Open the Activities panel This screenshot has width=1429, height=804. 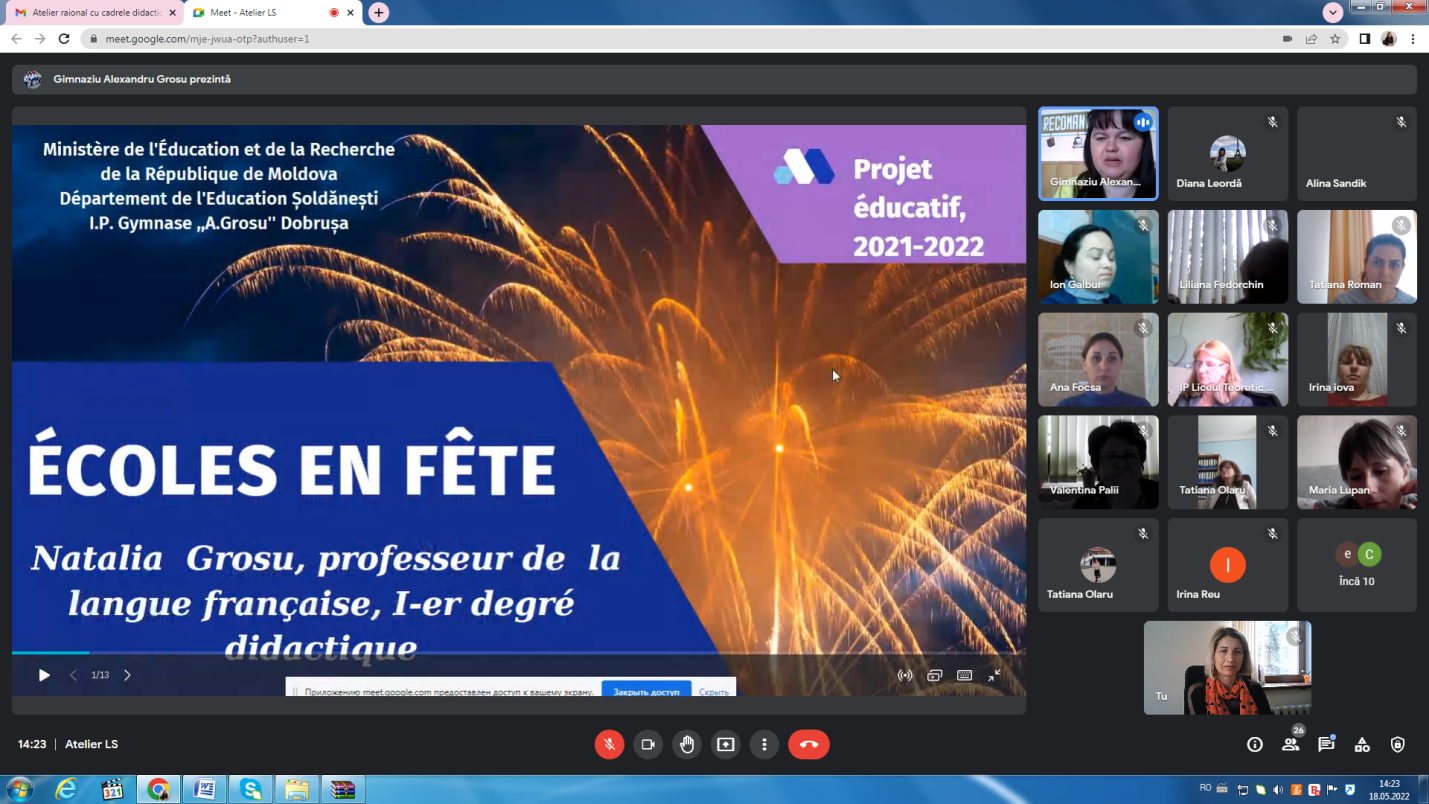[1362, 744]
